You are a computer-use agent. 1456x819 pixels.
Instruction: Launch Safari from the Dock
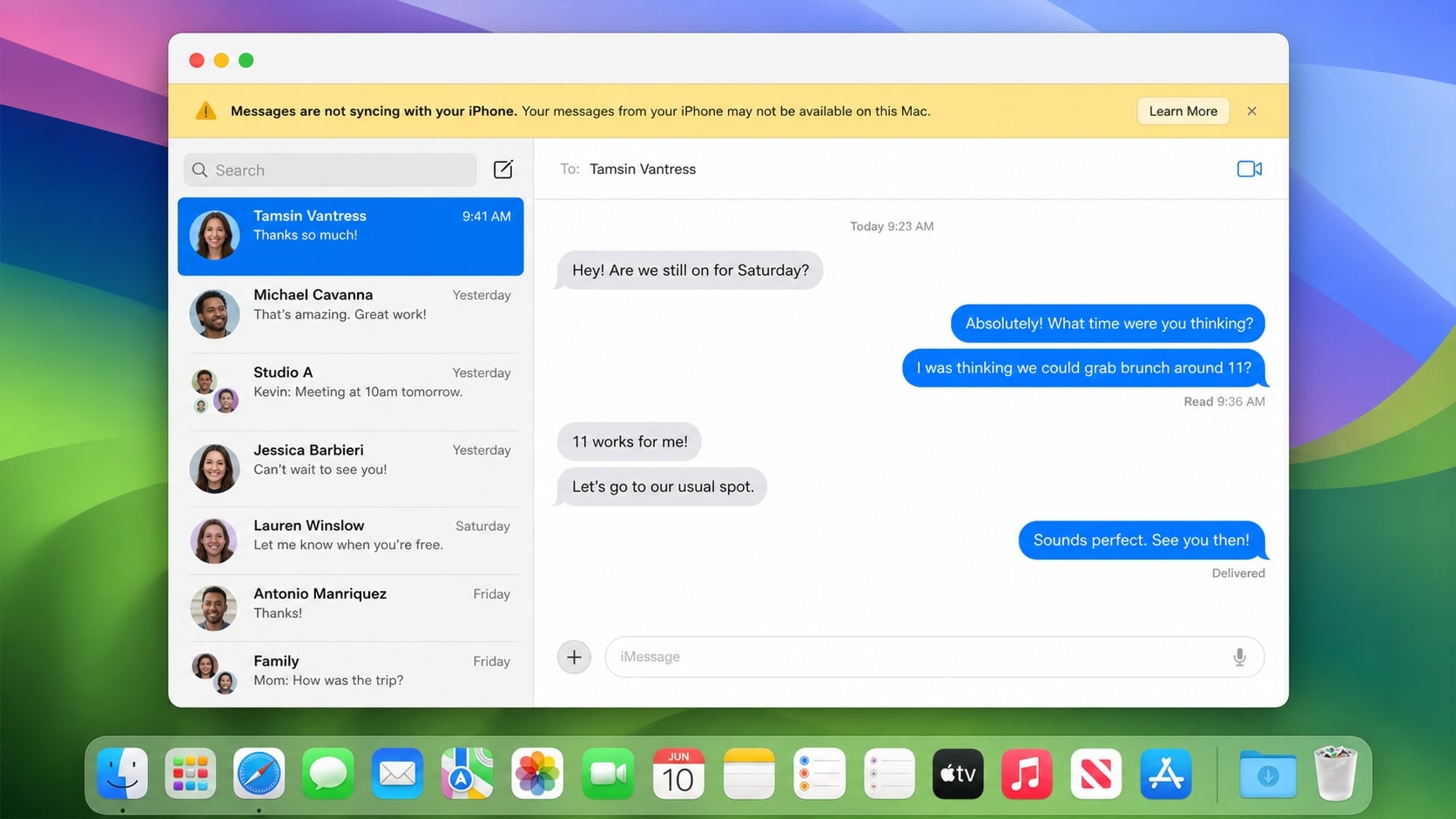click(x=259, y=773)
